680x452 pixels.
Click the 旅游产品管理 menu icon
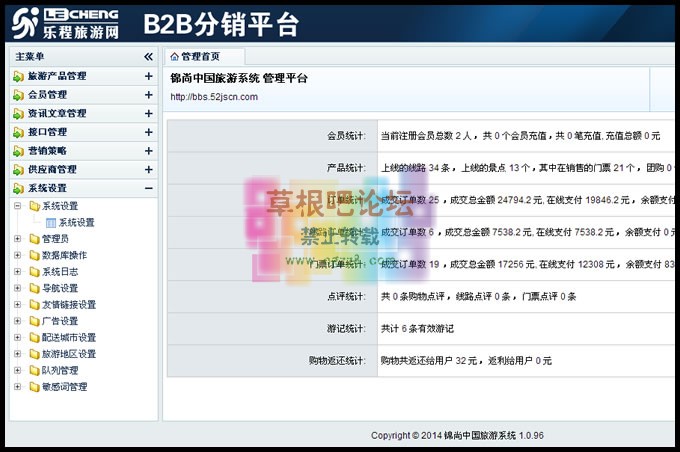(18, 76)
